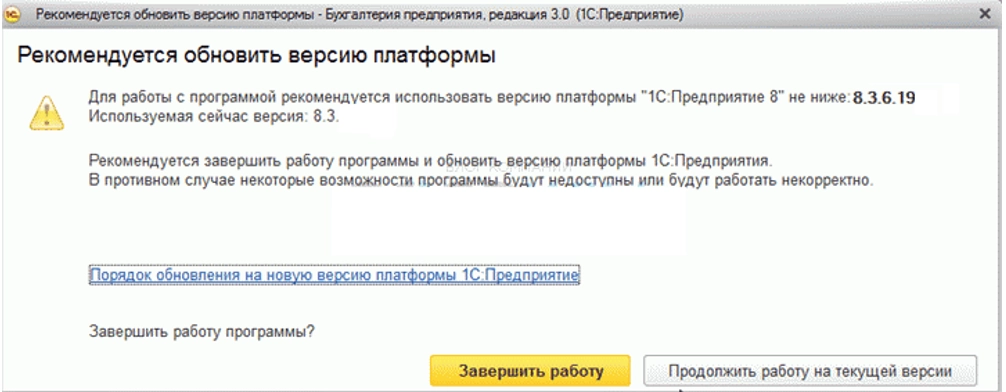Click the yellow warning triangle icon

coord(47,113)
